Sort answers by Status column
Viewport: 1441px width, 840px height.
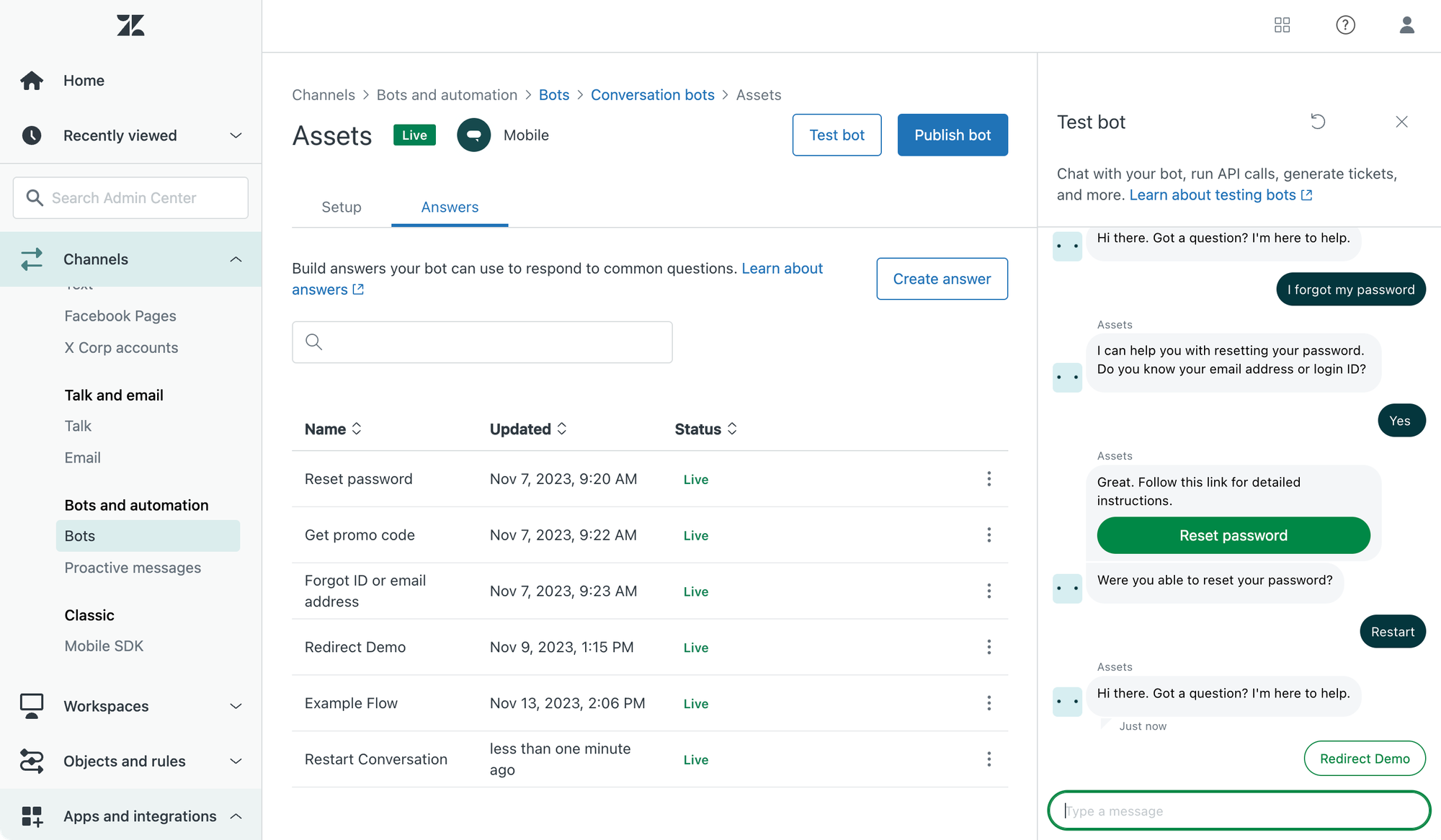pos(705,429)
